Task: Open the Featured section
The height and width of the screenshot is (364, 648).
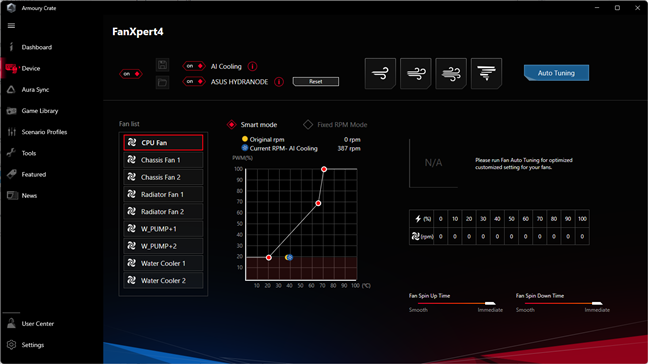Action: [33, 174]
